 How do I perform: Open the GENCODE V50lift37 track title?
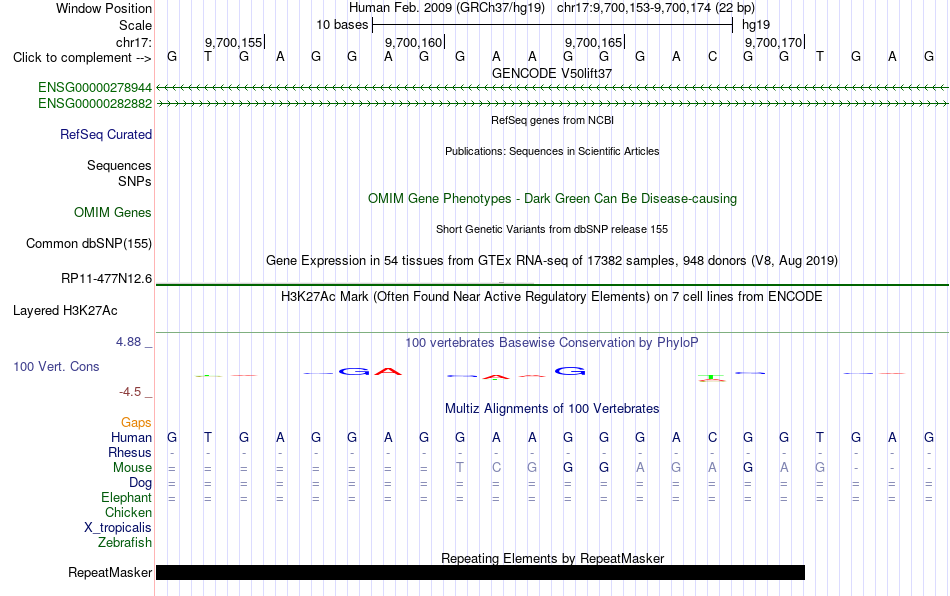coord(552,73)
